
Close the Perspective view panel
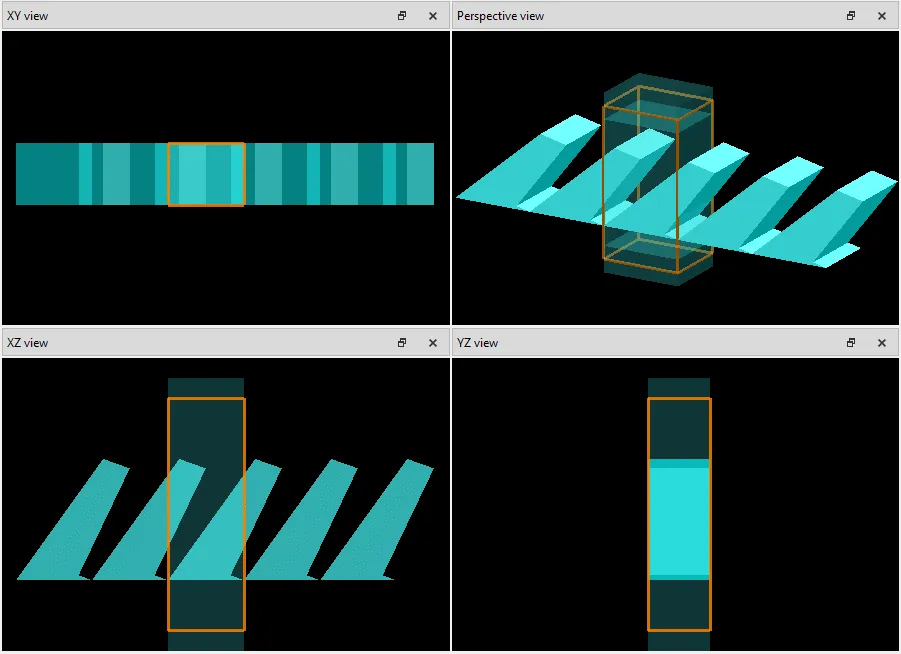[x=881, y=16]
